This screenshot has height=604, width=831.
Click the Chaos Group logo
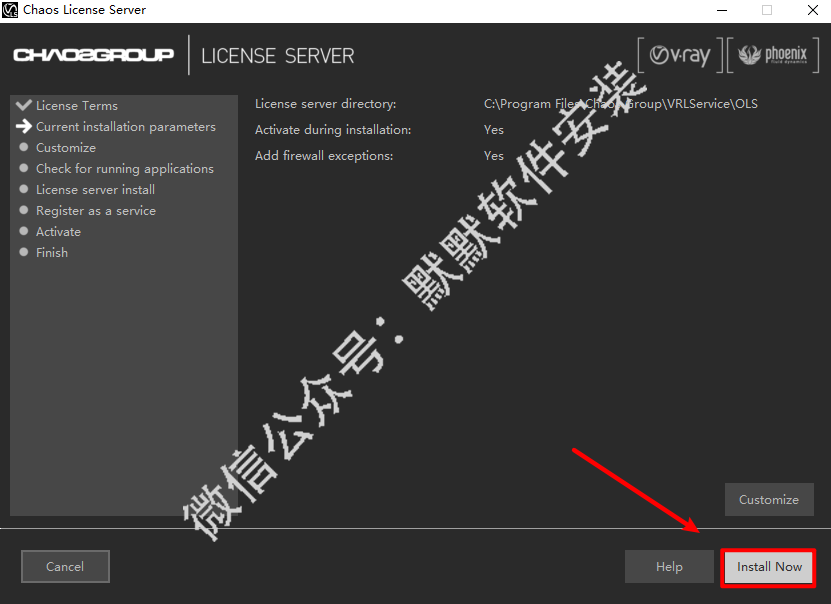tap(93, 55)
